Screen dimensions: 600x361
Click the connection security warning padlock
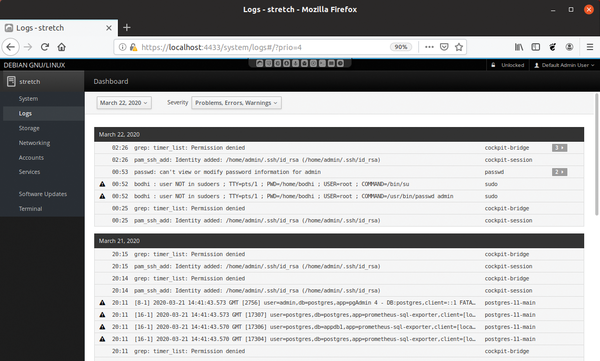(x=133, y=47)
